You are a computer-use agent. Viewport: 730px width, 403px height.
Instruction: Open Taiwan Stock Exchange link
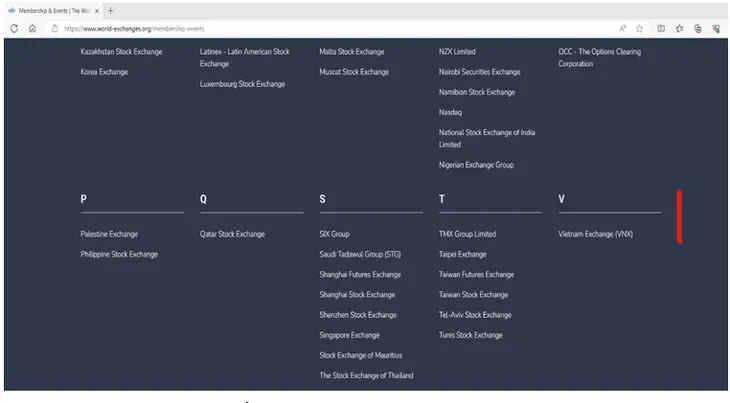click(x=473, y=295)
